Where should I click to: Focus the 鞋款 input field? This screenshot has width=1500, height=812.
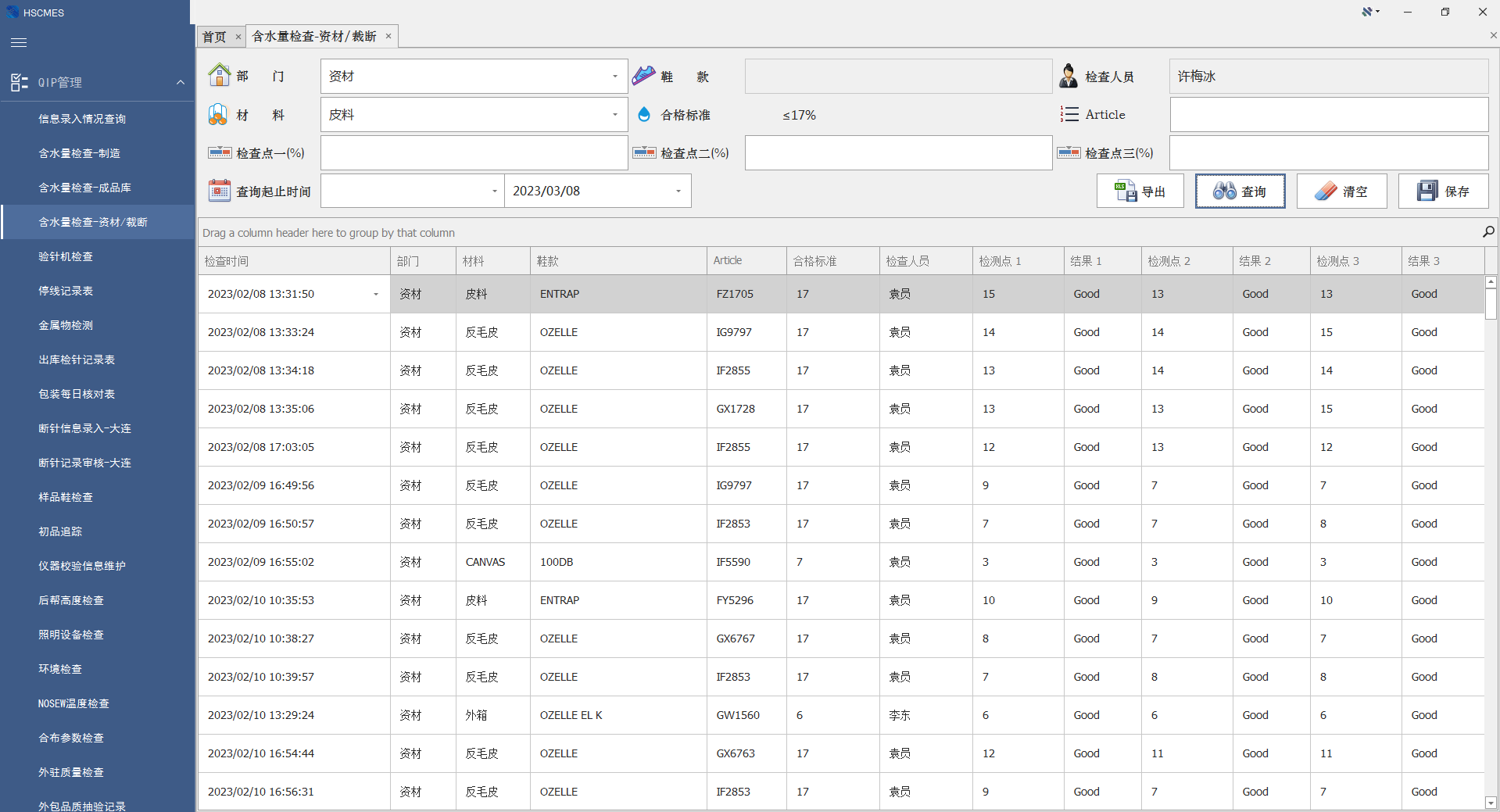coord(898,76)
